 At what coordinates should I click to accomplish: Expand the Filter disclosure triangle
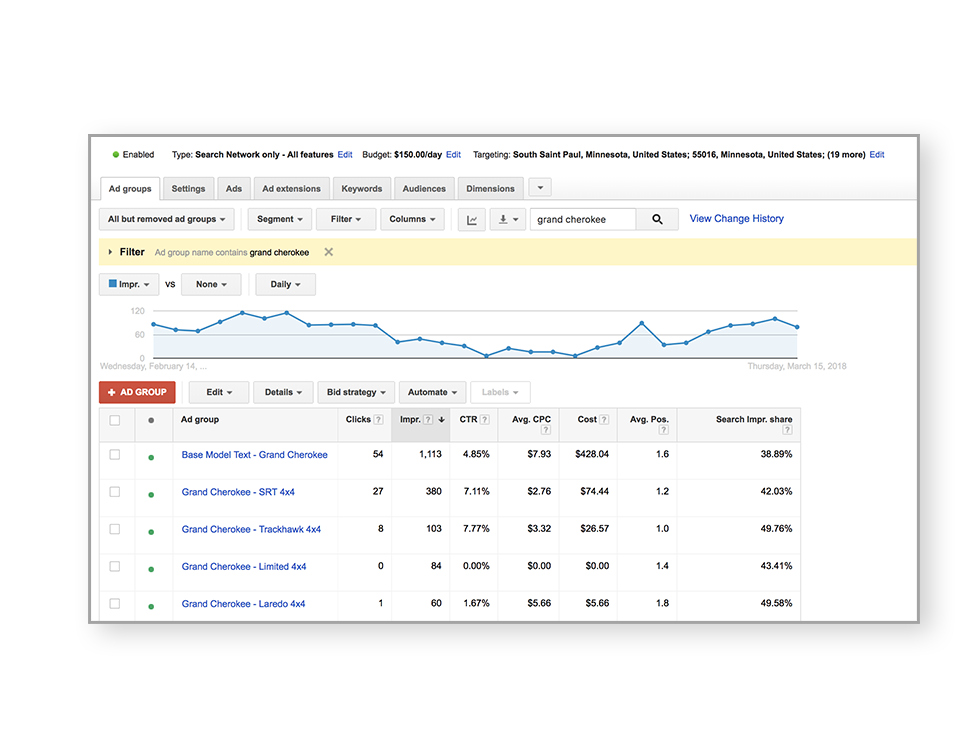coord(110,252)
